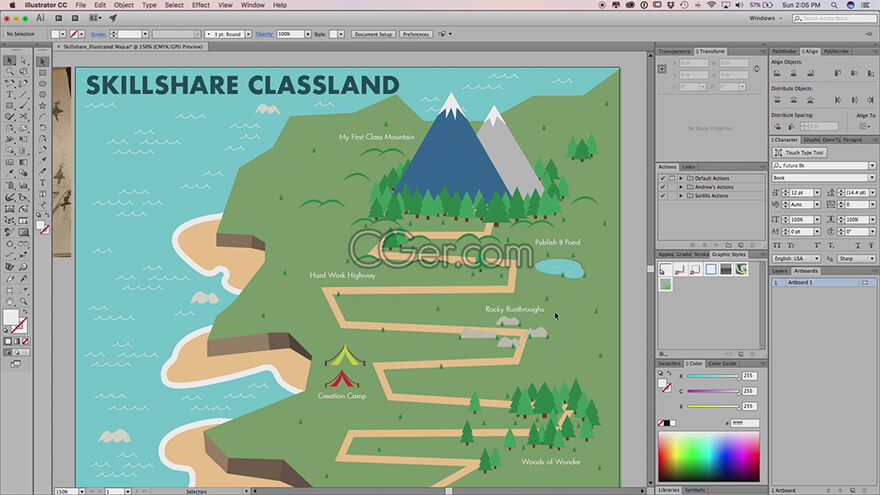Screen dimensions: 880x495
Task: Click the Stroke link in control bar
Action: point(98,34)
